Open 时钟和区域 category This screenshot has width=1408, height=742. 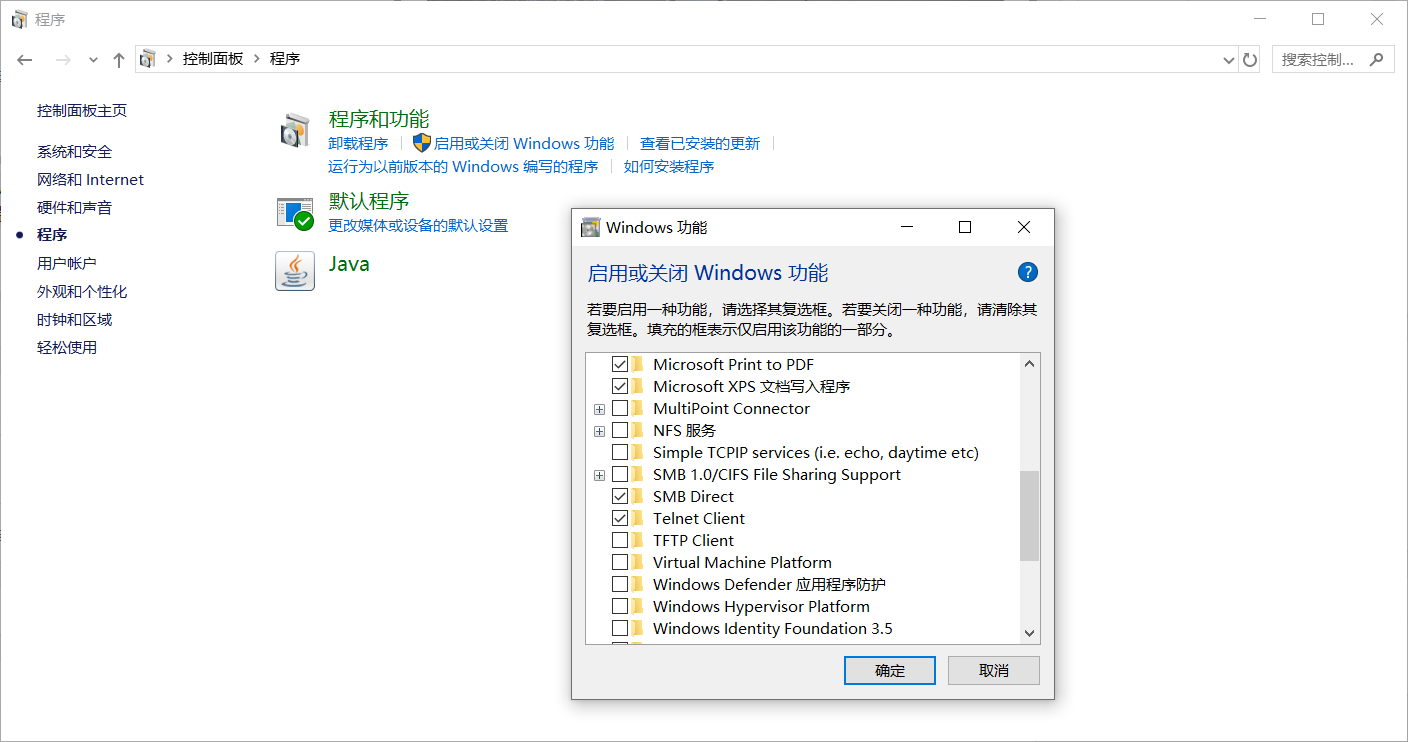(74, 319)
